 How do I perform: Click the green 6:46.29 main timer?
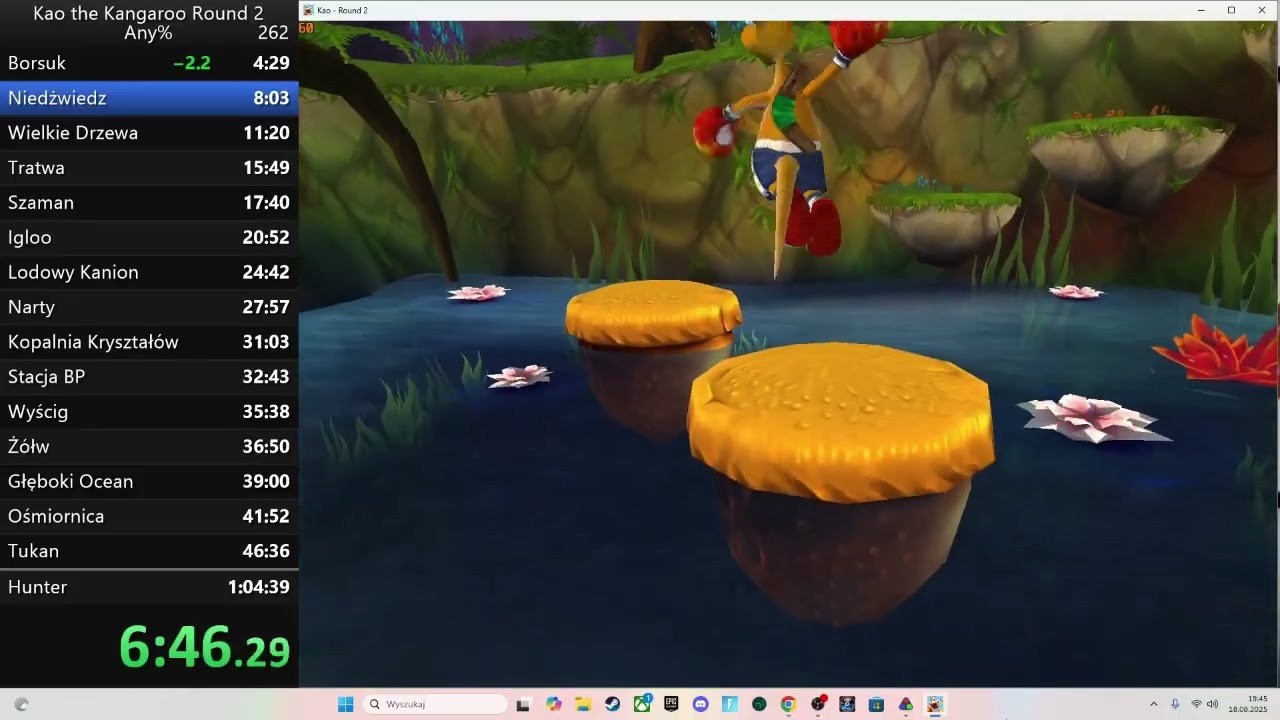pos(205,646)
